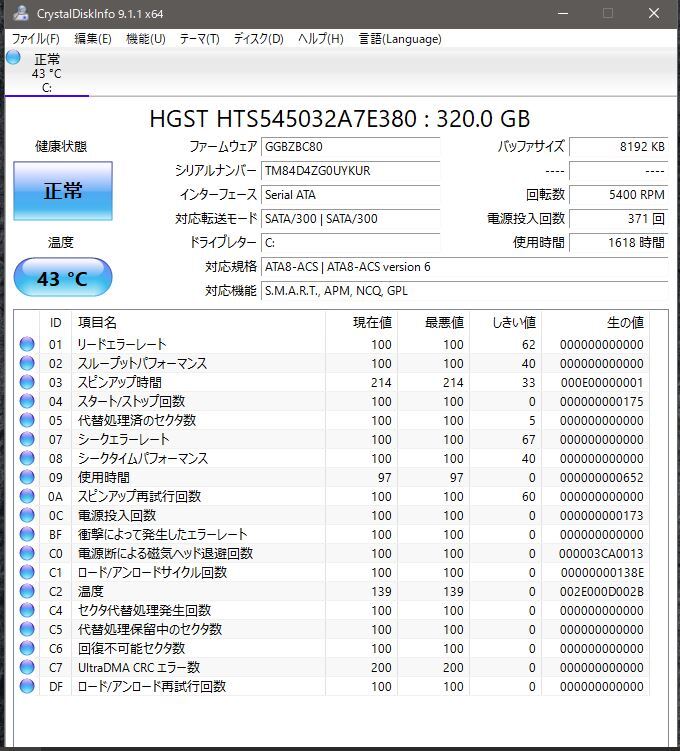Click the transfer mode field SATA/300 | SATA/300
The width and height of the screenshot is (680, 751).
[x=351, y=218]
